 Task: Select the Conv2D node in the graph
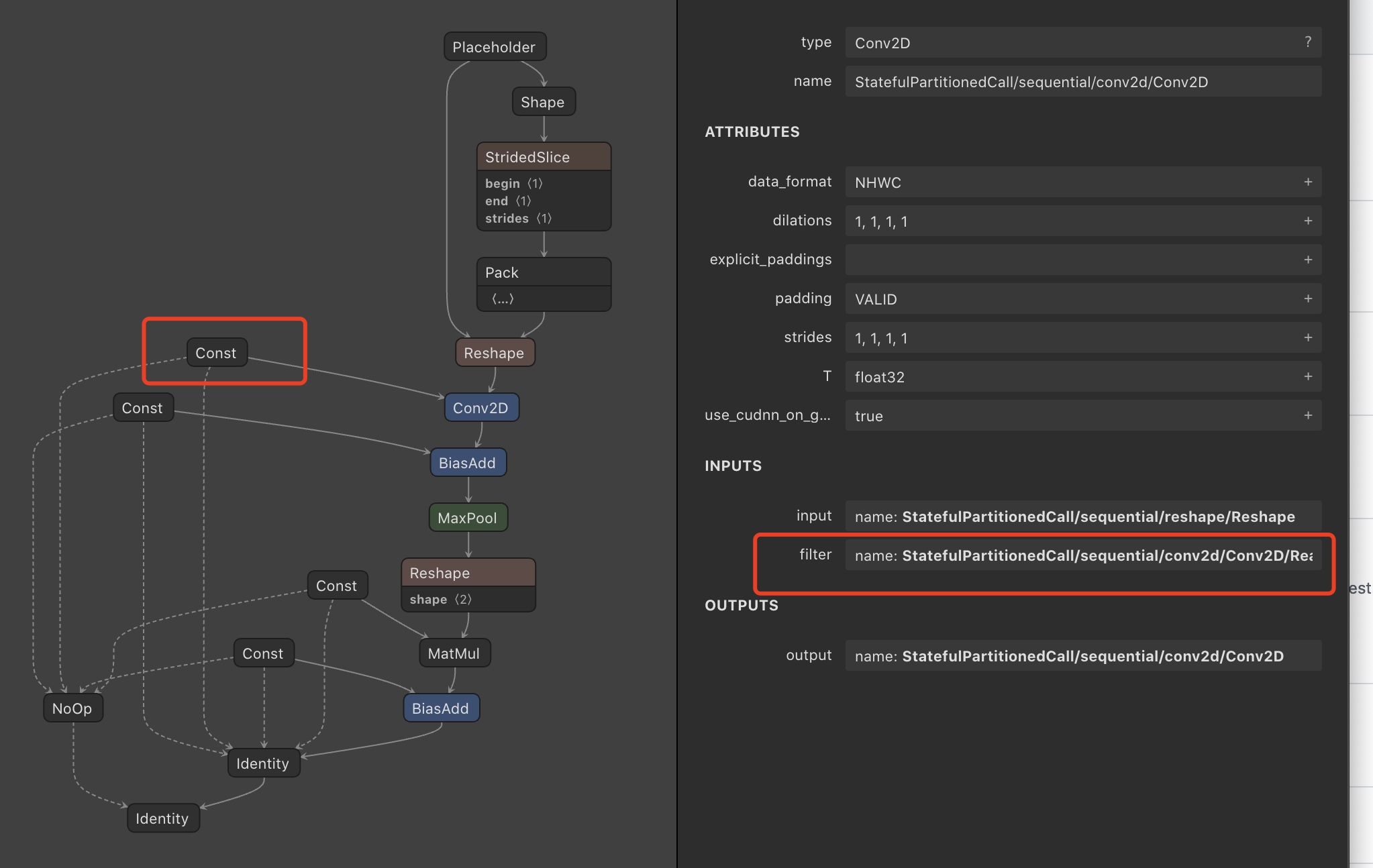481,407
